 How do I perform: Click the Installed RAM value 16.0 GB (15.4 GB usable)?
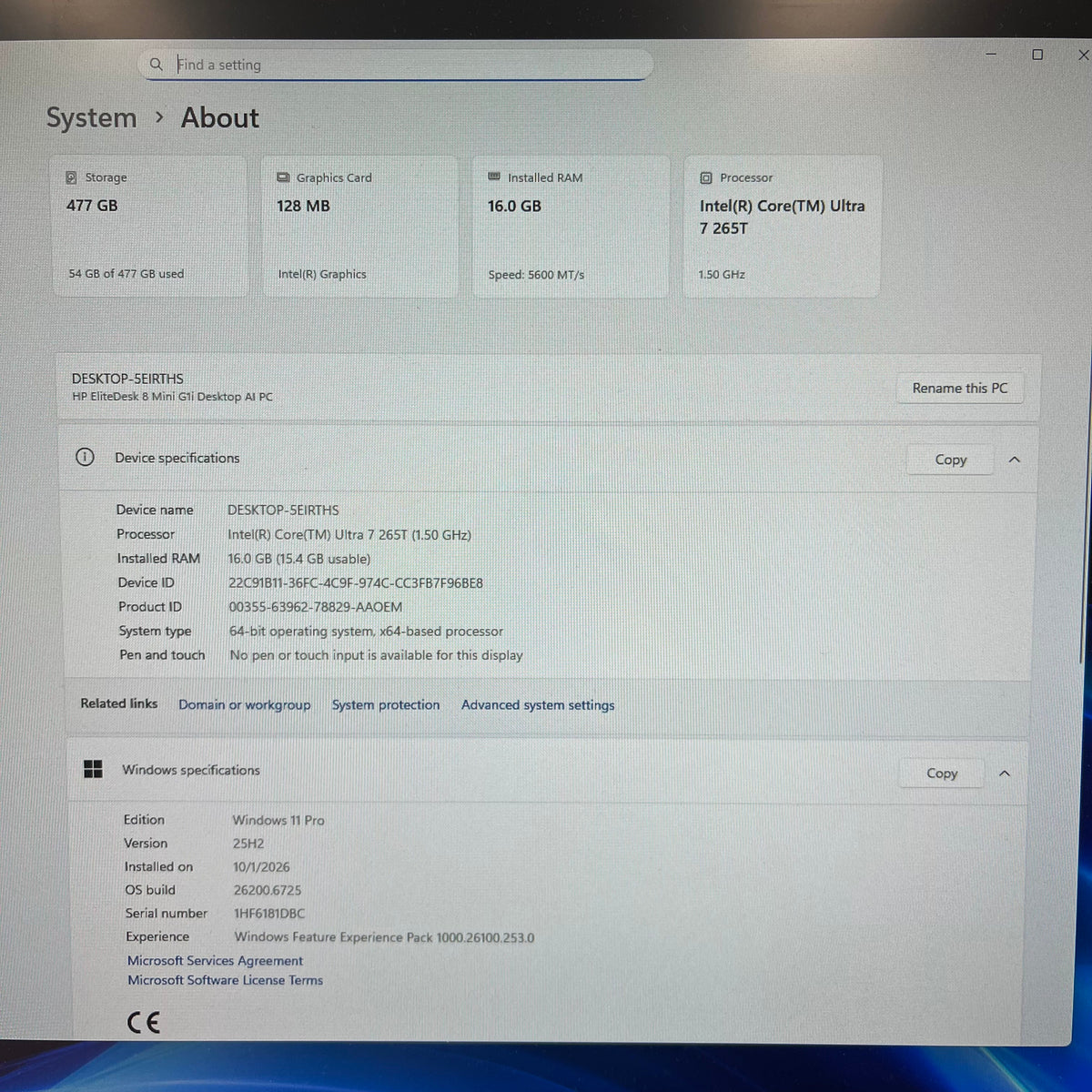tap(299, 559)
